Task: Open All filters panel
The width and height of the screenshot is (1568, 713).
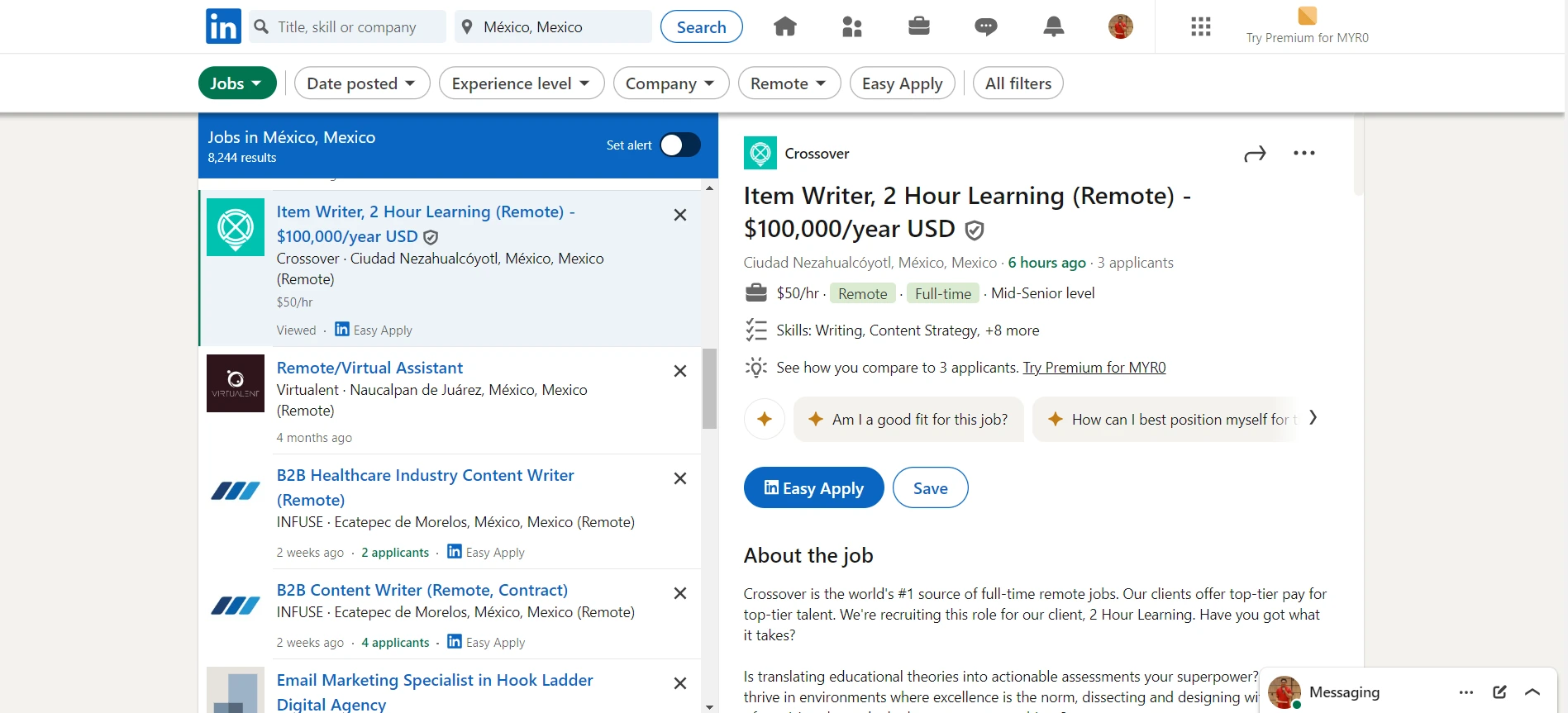Action: 1018,83
